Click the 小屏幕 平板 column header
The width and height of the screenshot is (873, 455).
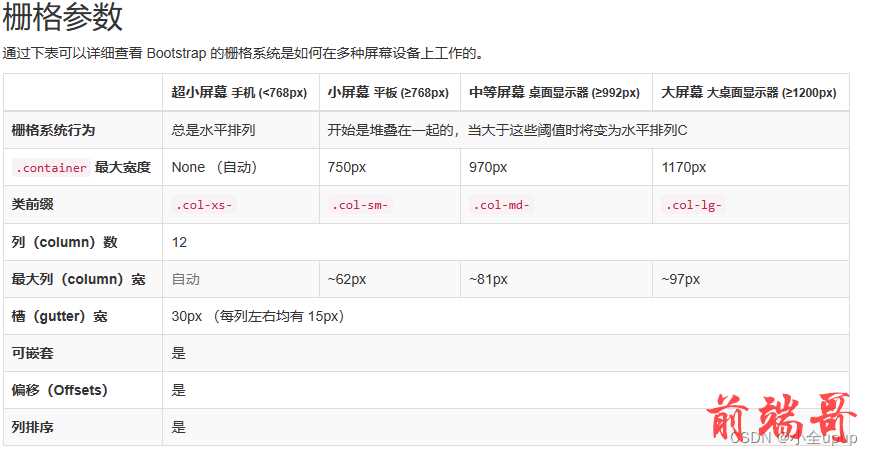(x=388, y=92)
